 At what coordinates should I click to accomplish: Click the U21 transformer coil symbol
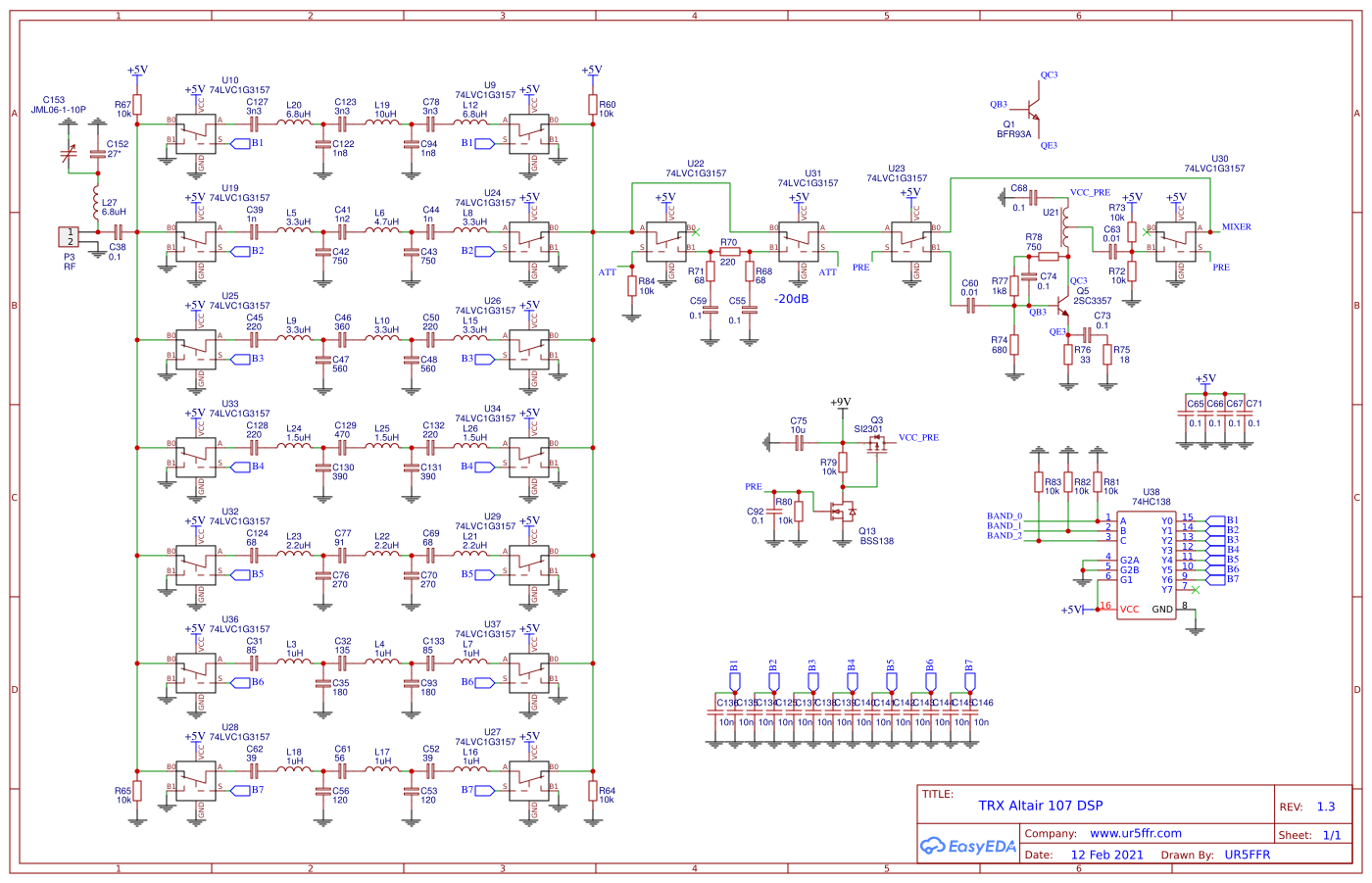[x=1064, y=225]
